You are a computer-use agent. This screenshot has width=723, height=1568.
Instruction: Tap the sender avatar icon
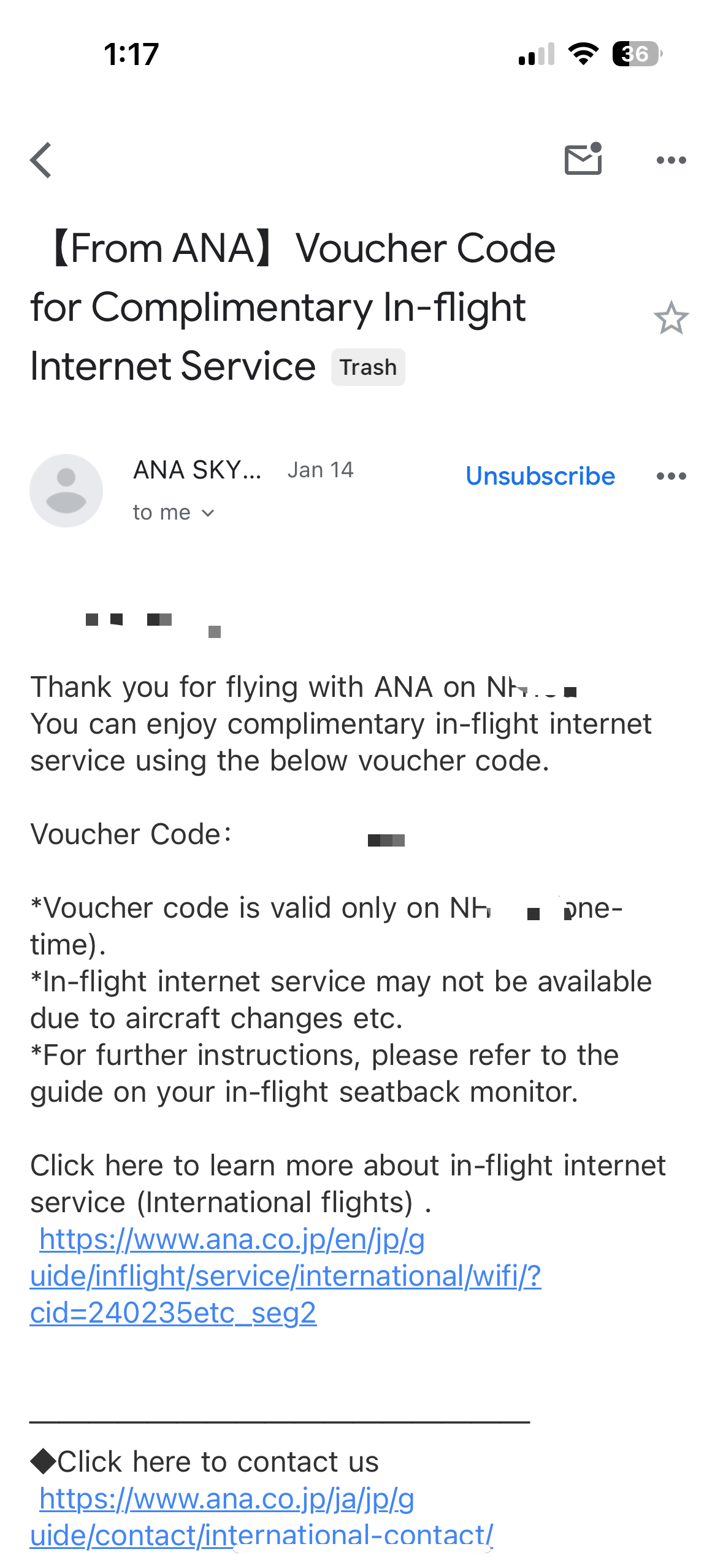(66, 491)
